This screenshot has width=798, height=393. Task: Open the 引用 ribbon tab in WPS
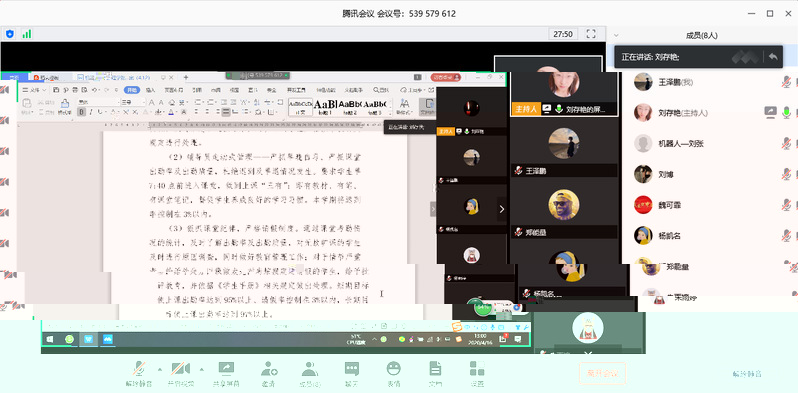(196, 90)
